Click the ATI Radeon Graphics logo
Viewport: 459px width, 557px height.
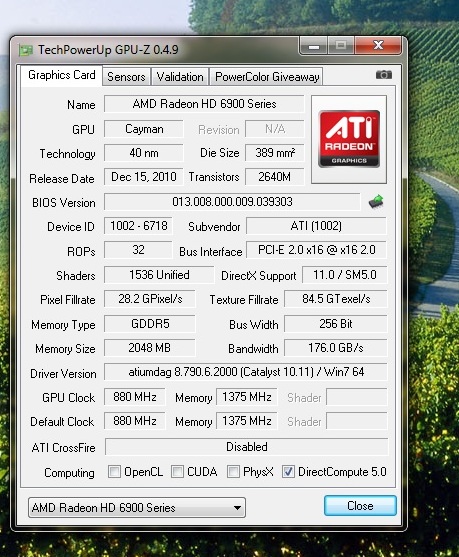tap(349, 139)
